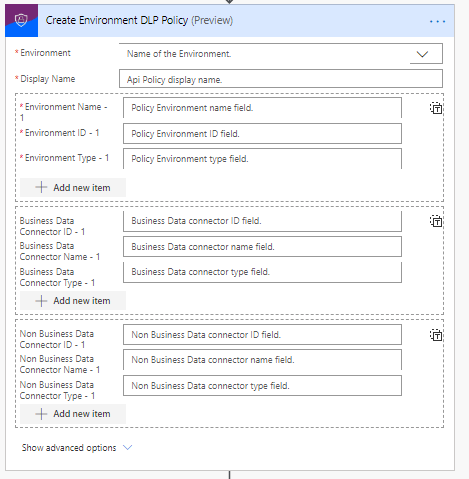Focus the Policy Environment type field
This screenshot has height=479, width=469.
tap(262, 159)
